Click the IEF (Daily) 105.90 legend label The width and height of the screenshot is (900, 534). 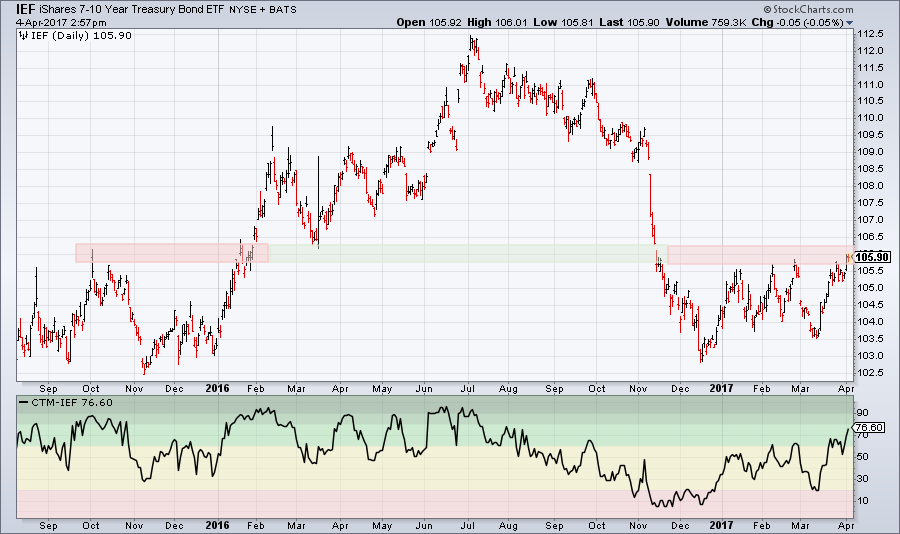[x=81, y=36]
